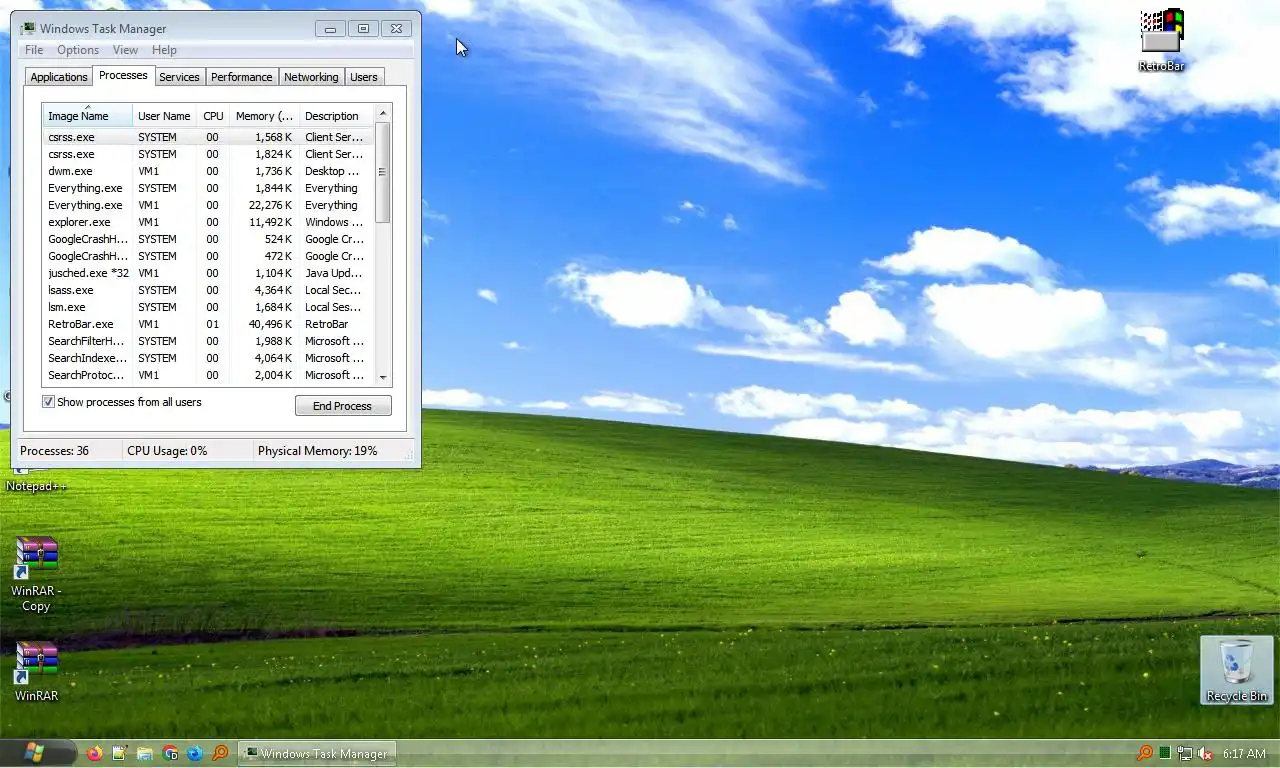Screen dimensions: 1280x768
Task: Launch Google Chrome from the taskbar
Action: (x=170, y=753)
